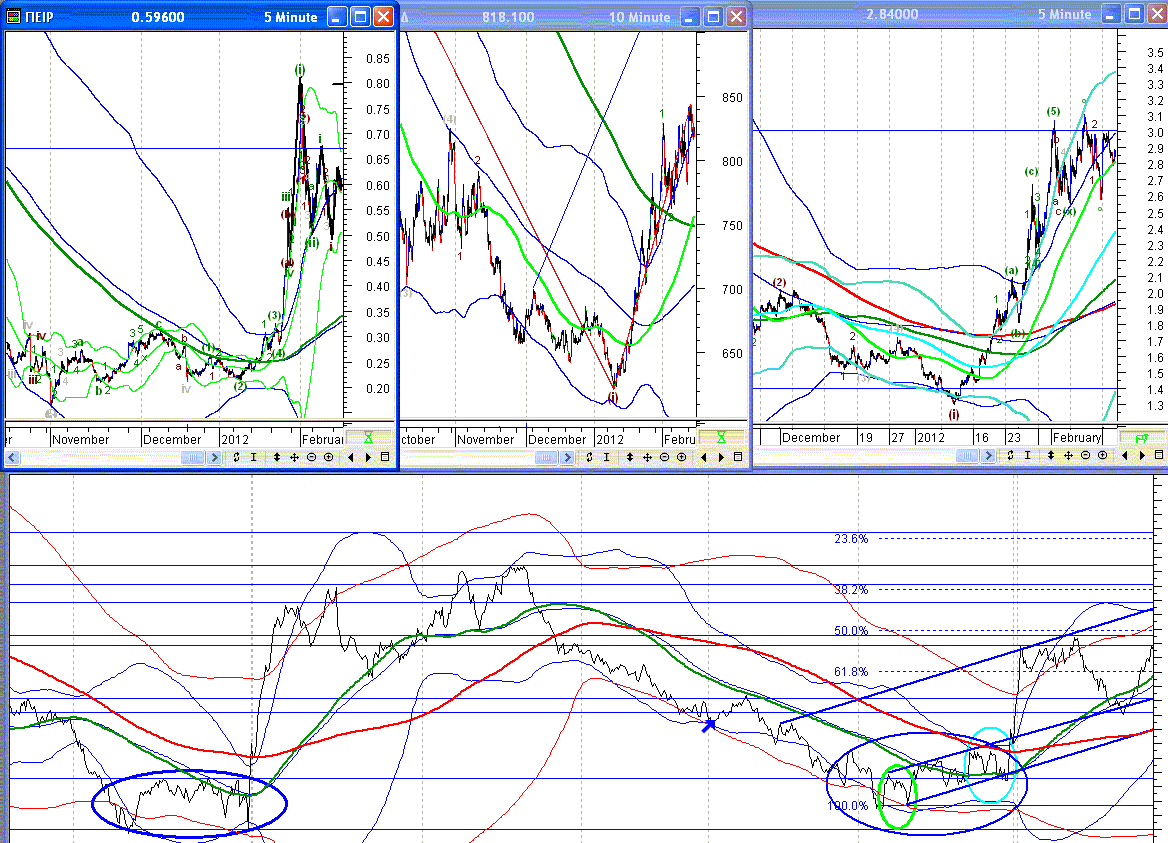Click the scroll-right arrow under the 10 Minute chart
The image size is (1168, 843).
567,457
